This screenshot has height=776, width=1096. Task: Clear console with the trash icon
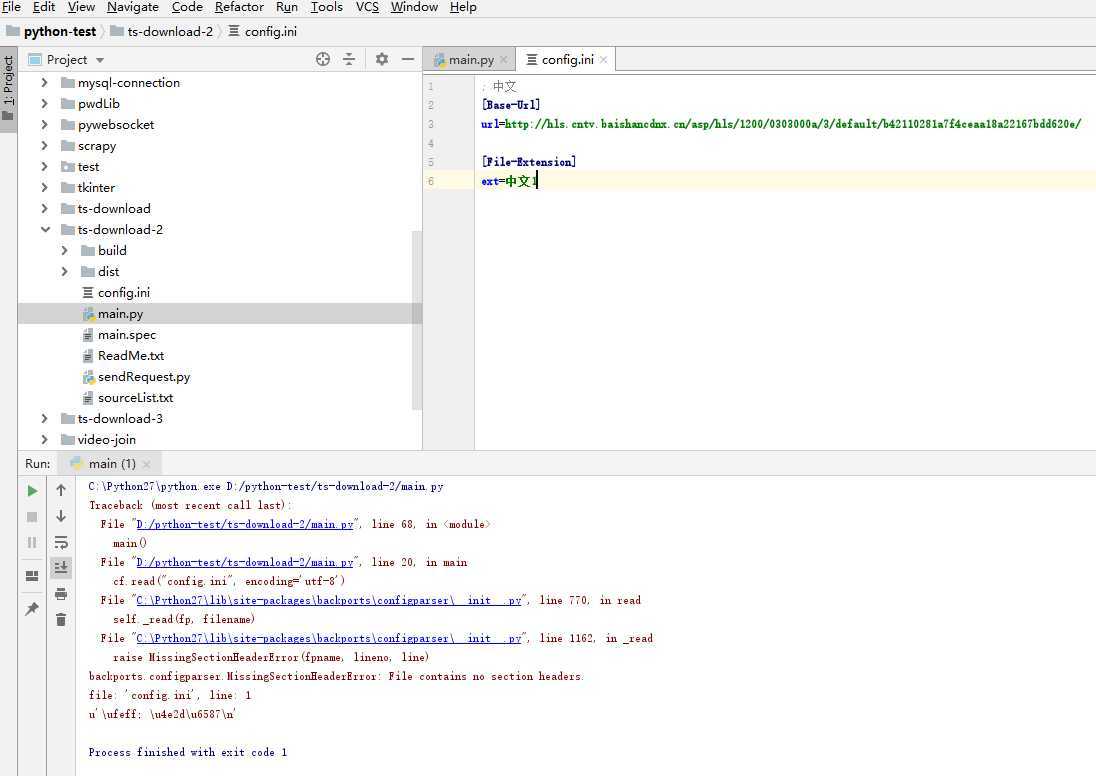point(61,619)
